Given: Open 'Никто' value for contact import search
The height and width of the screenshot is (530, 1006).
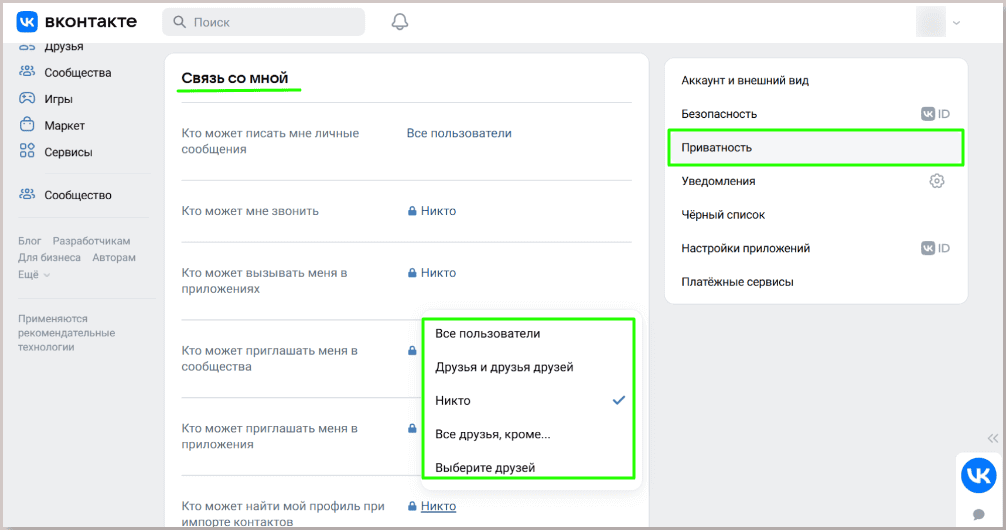Looking at the screenshot, I should [438, 506].
